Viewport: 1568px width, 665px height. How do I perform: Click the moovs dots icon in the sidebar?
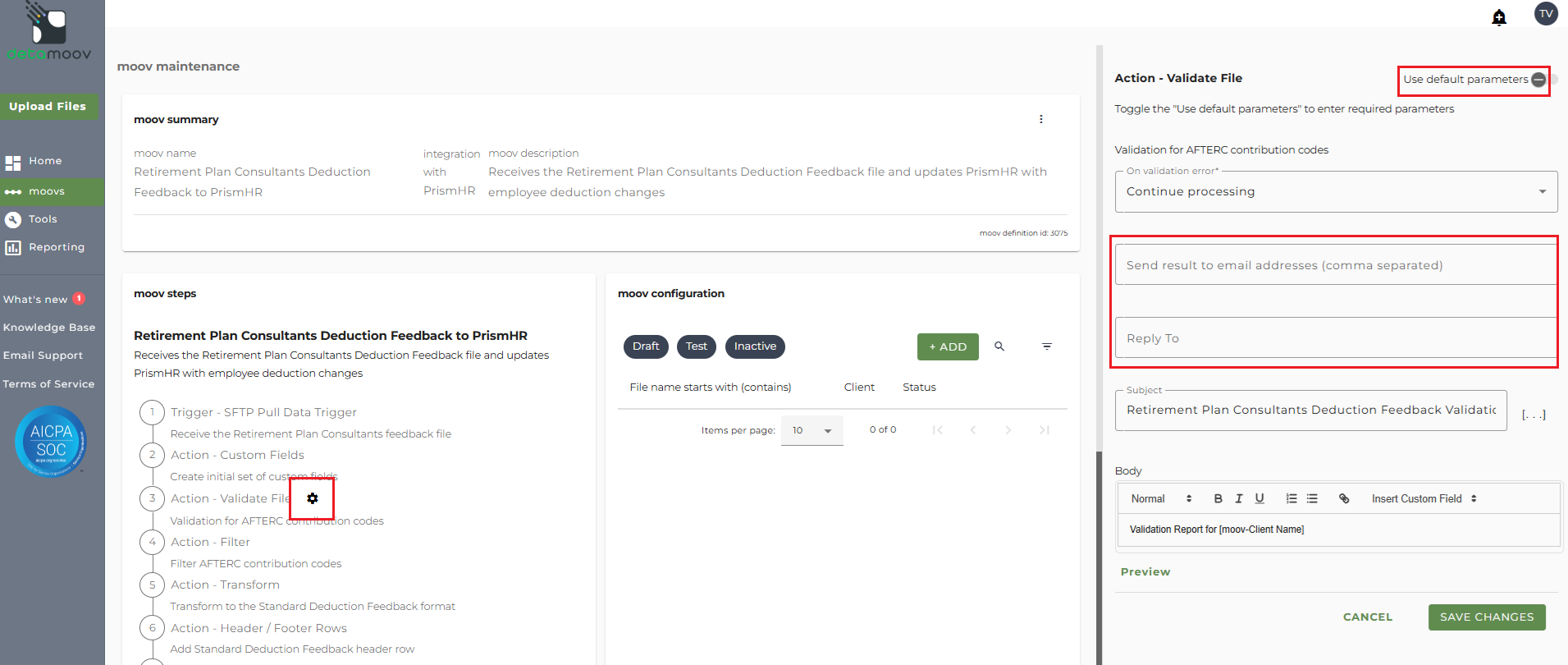pos(13,192)
